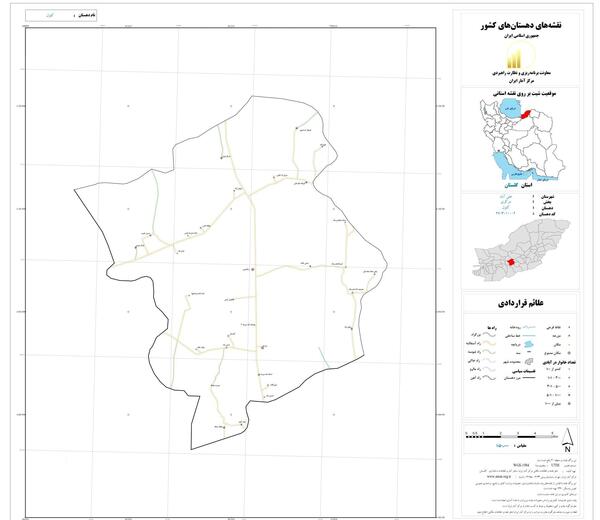Viewport: 600px width, 520px height.
Task: Click the motorway line symbol in the legend
Action: pyautogui.click(x=489, y=335)
